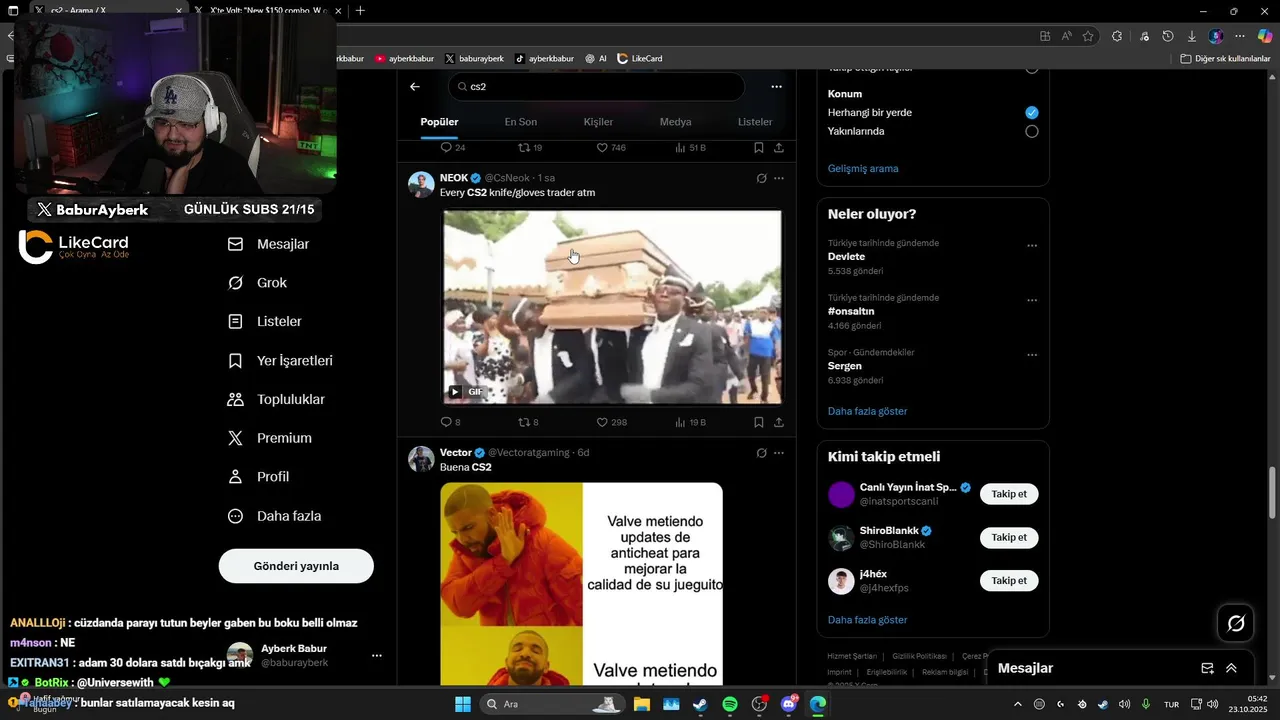Open options for #onsaltın trend

tap(1032, 300)
